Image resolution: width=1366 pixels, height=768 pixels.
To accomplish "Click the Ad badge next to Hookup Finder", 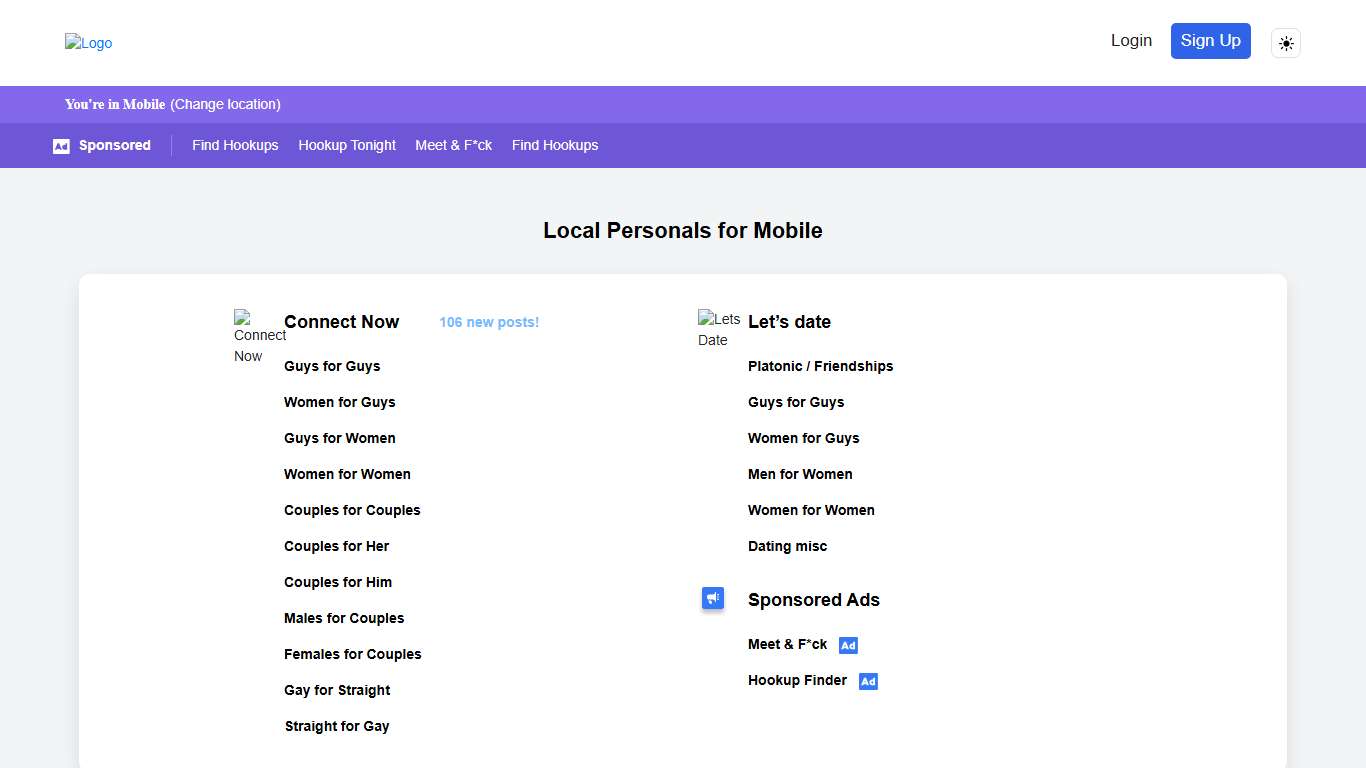I will (868, 681).
